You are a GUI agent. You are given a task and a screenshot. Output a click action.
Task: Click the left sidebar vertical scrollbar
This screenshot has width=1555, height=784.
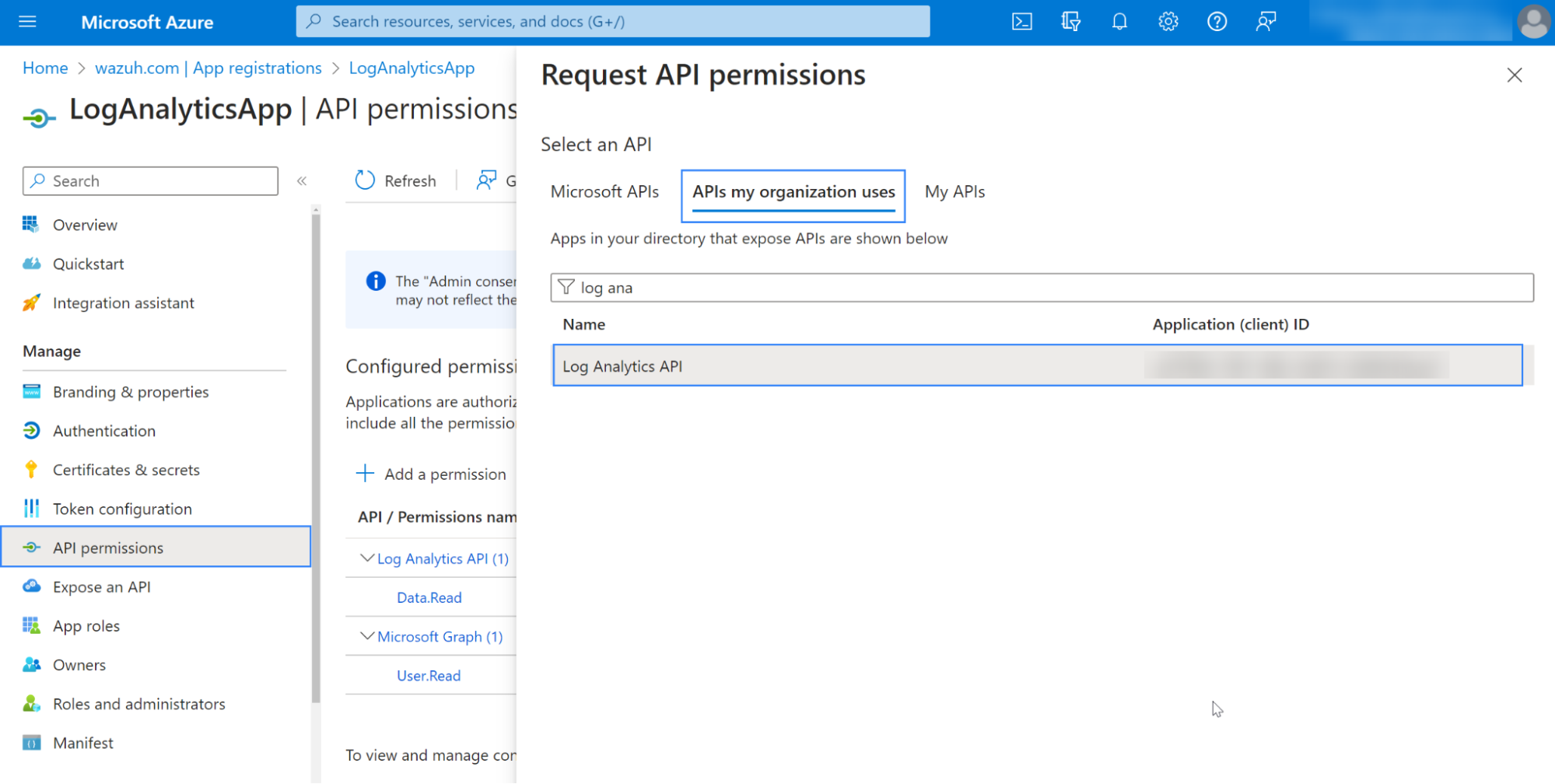[316, 459]
